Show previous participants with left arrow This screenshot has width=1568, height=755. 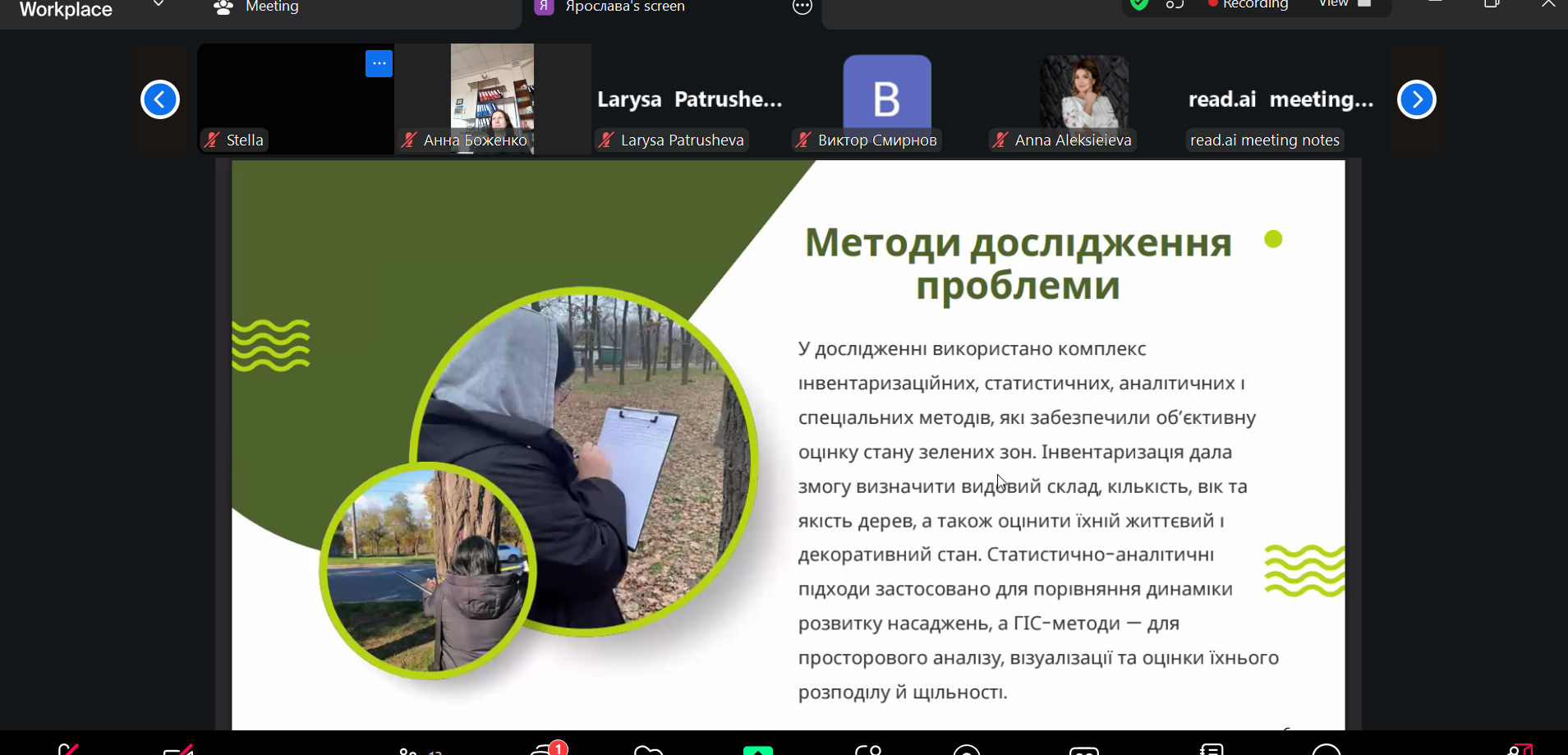160,99
